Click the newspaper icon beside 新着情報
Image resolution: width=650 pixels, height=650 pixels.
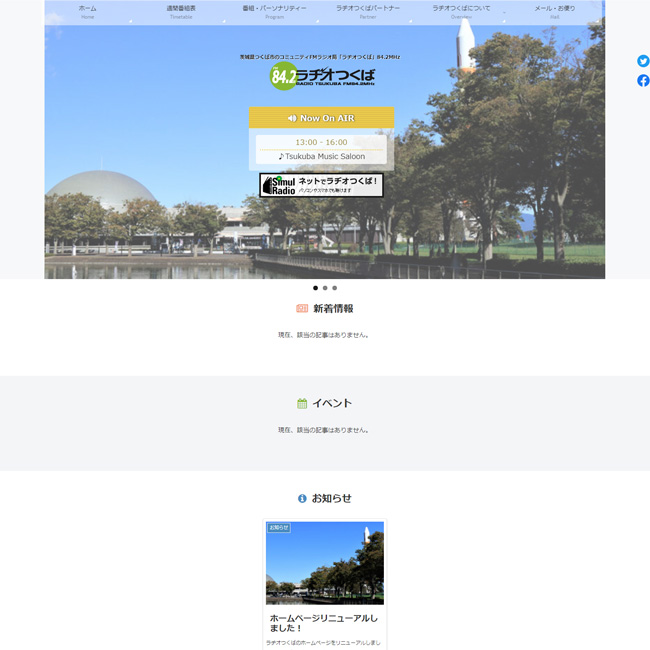[x=302, y=309]
